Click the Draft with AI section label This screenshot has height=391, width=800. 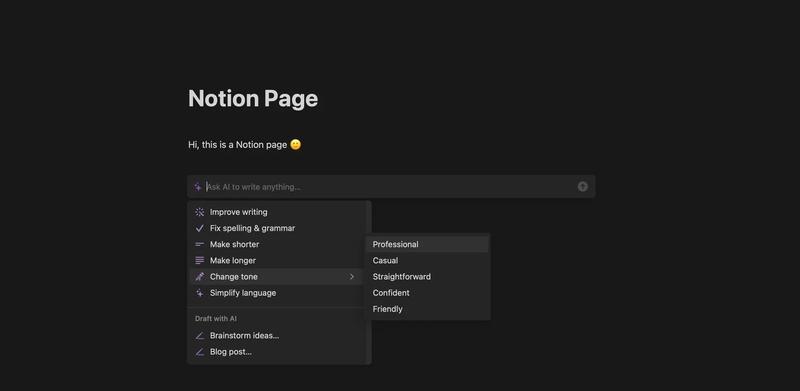(x=216, y=319)
